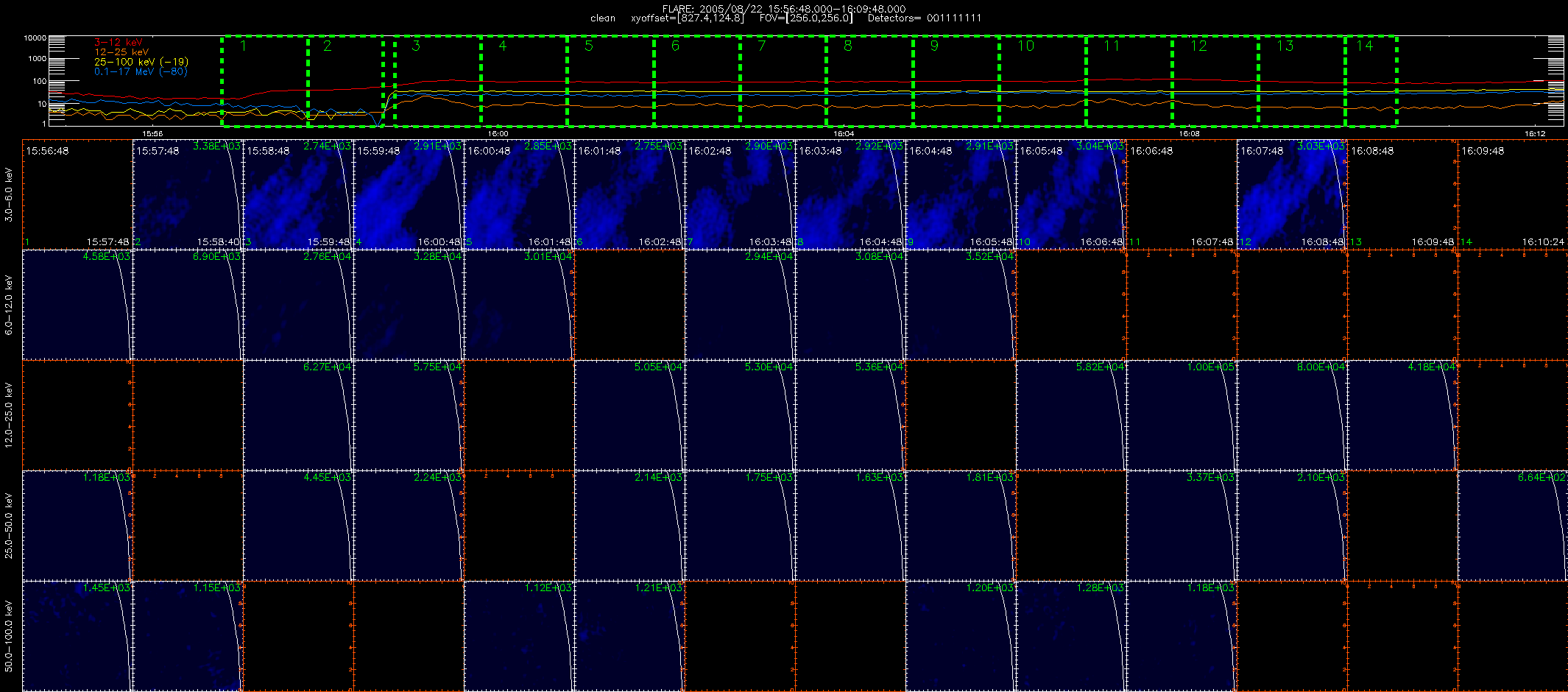
Task: Click the blue '0.1-17 MeV (-80)' legend entry
Action: tap(141, 71)
